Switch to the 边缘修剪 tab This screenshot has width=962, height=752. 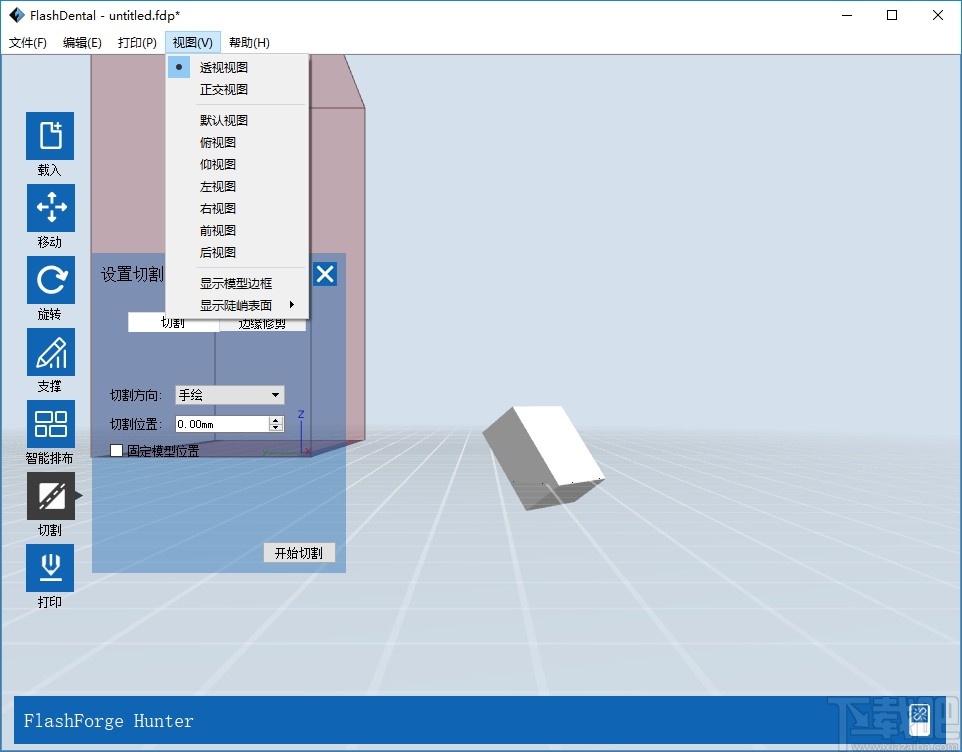(x=263, y=324)
